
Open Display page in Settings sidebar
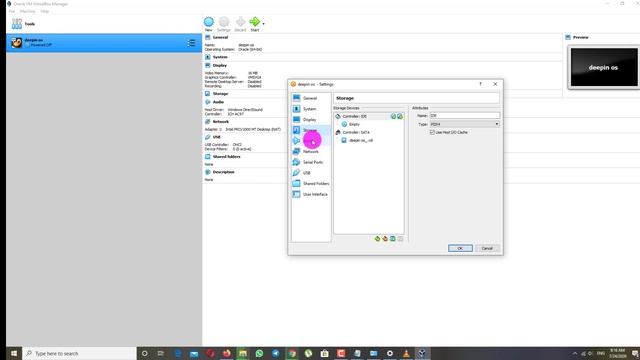(x=310, y=120)
